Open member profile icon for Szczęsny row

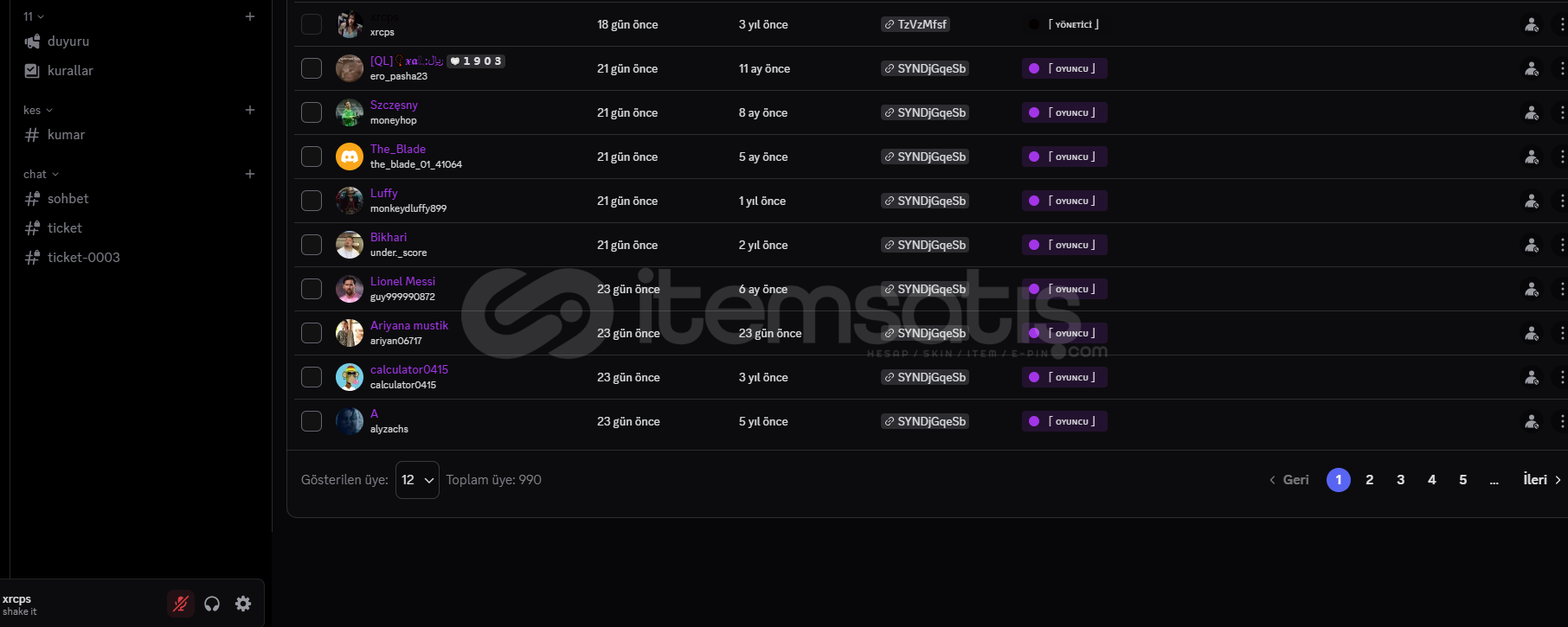point(1532,112)
